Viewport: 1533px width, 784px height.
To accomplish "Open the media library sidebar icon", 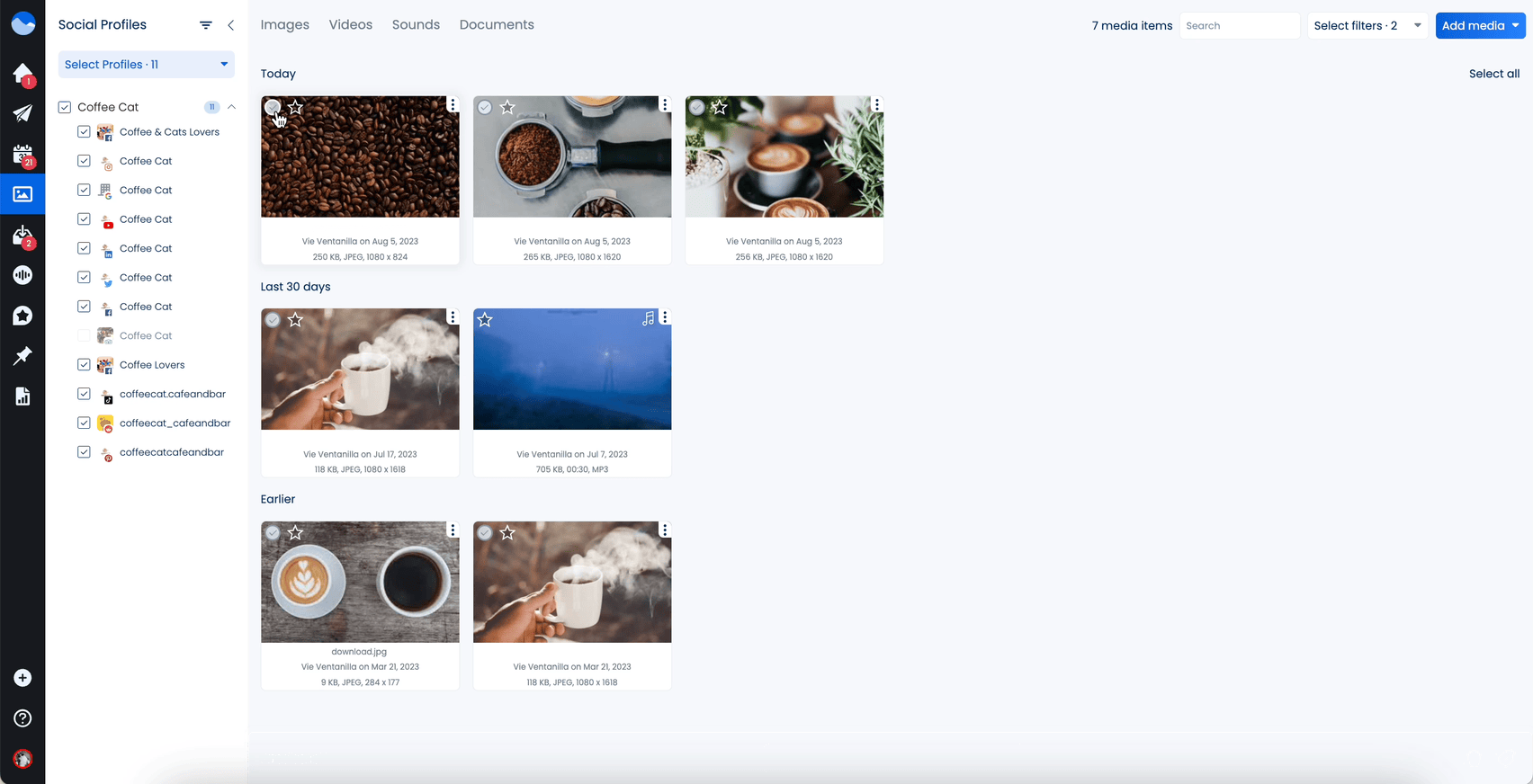I will [x=22, y=194].
